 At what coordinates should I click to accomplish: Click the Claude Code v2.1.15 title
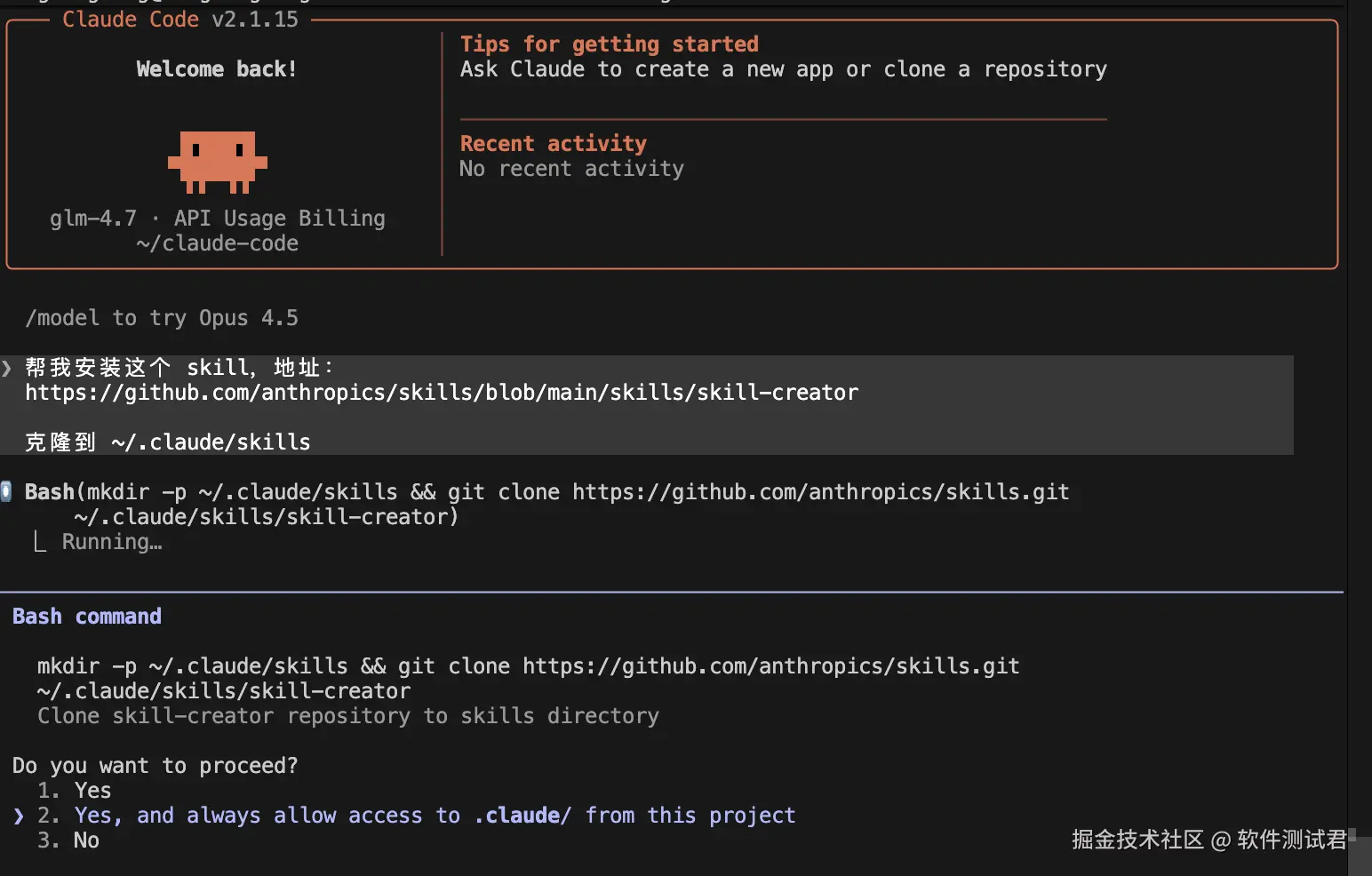[x=180, y=20]
